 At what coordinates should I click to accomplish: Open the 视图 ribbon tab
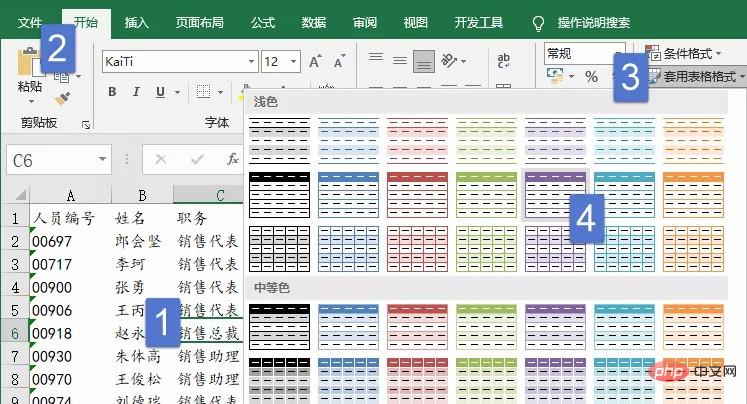(x=415, y=22)
